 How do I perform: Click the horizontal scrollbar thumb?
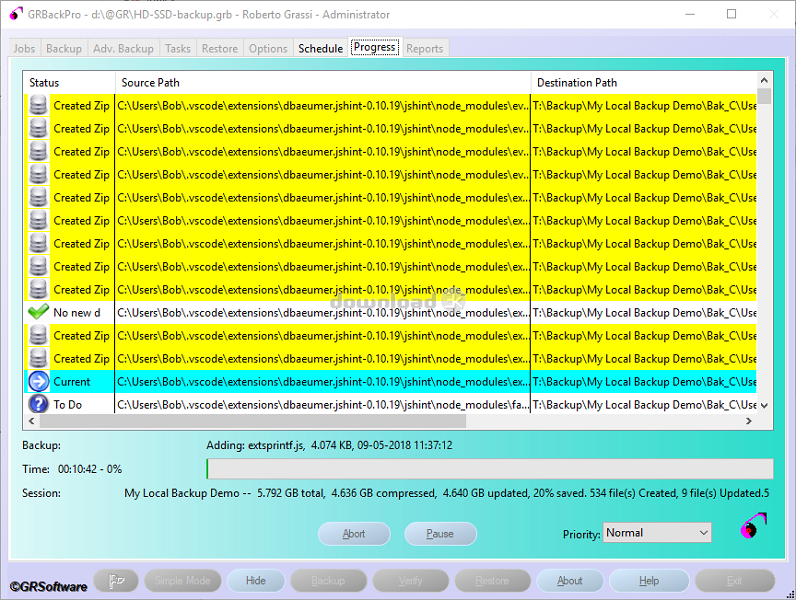coord(253,421)
